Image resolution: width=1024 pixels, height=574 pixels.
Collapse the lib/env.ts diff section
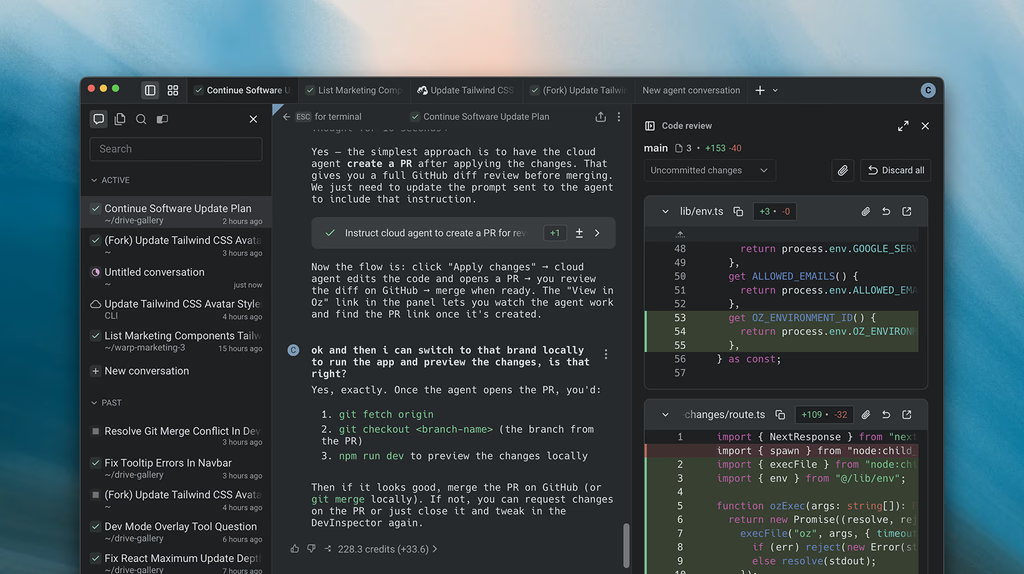point(665,212)
